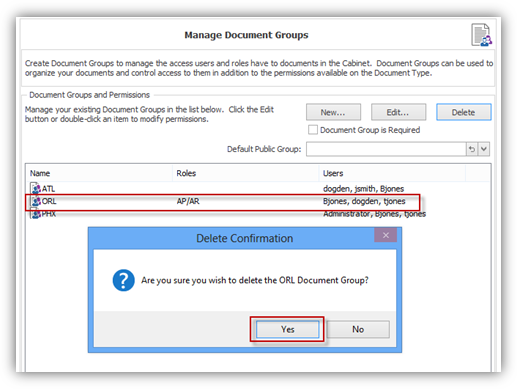
Task: Cancel deletion with the No button
Action: tap(358, 329)
